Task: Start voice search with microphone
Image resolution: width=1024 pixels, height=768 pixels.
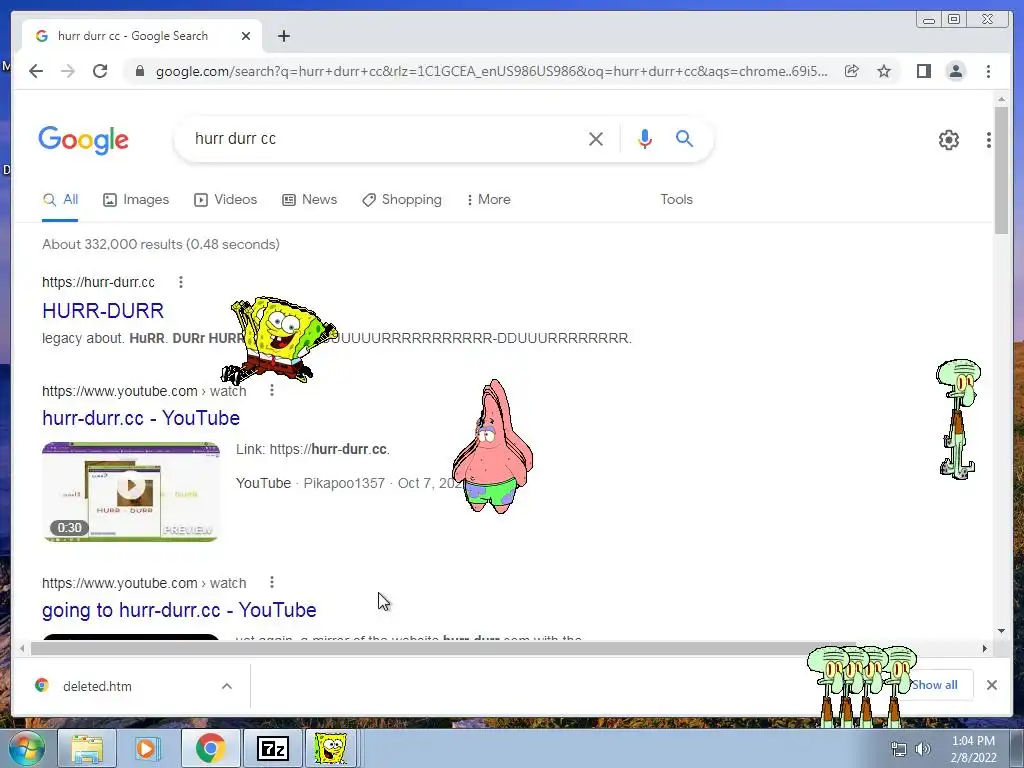Action: (645, 139)
